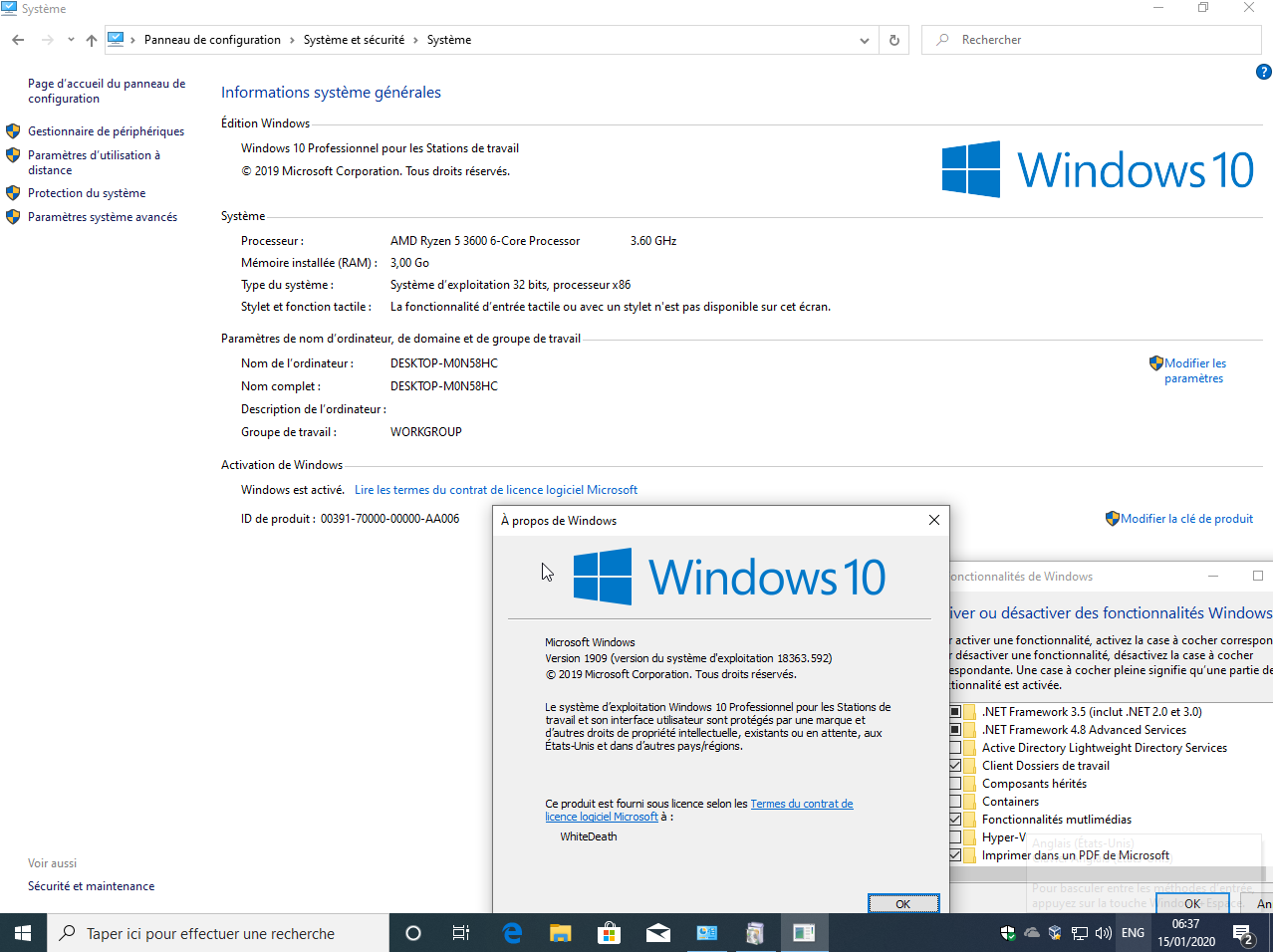Viewport: 1273px width, 952px height.
Task: Click the volume speaker tray icon
Action: coord(1104,933)
